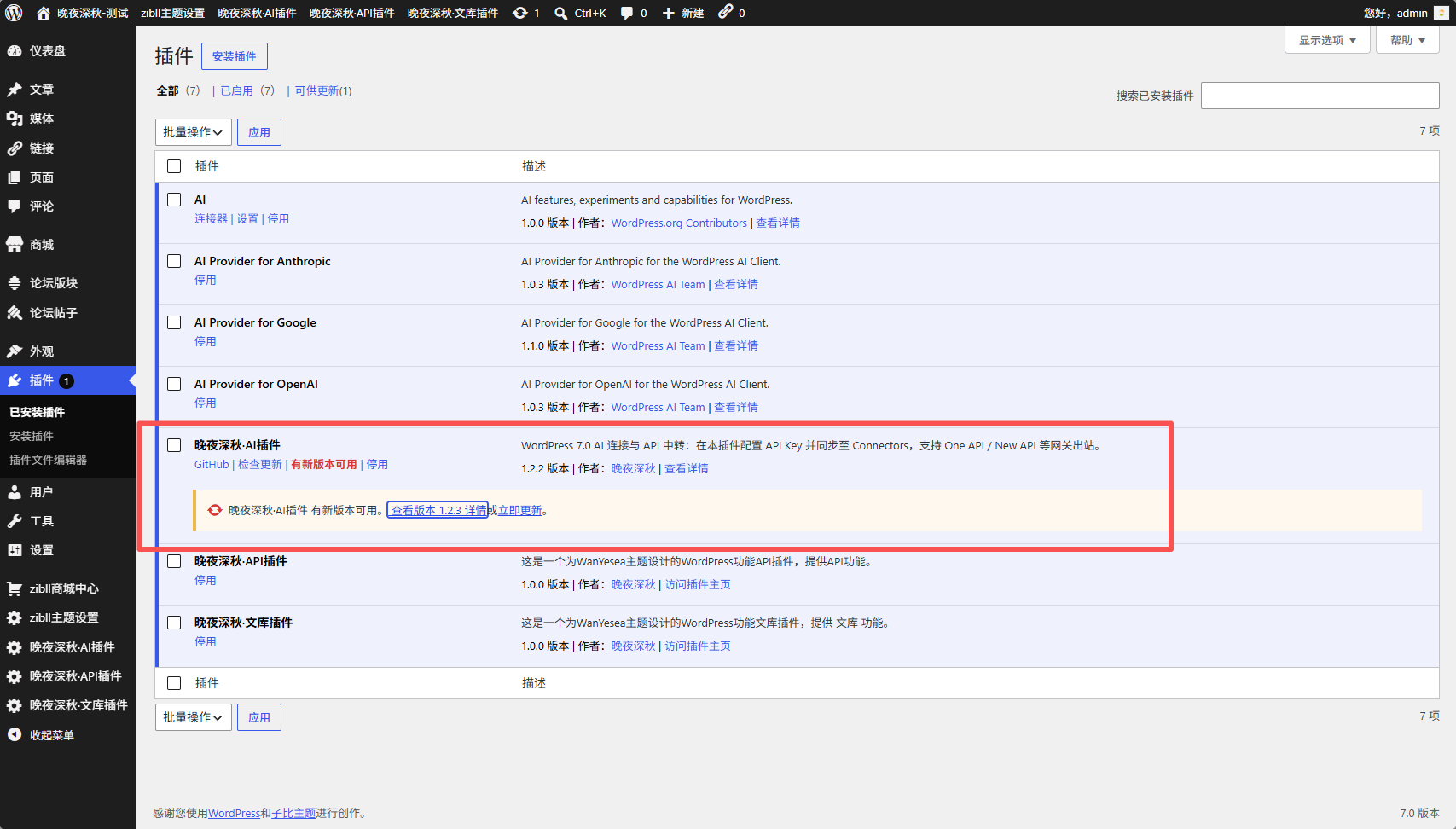Open 查看版本 1.2.3 详情 link

pyautogui.click(x=438, y=510)
